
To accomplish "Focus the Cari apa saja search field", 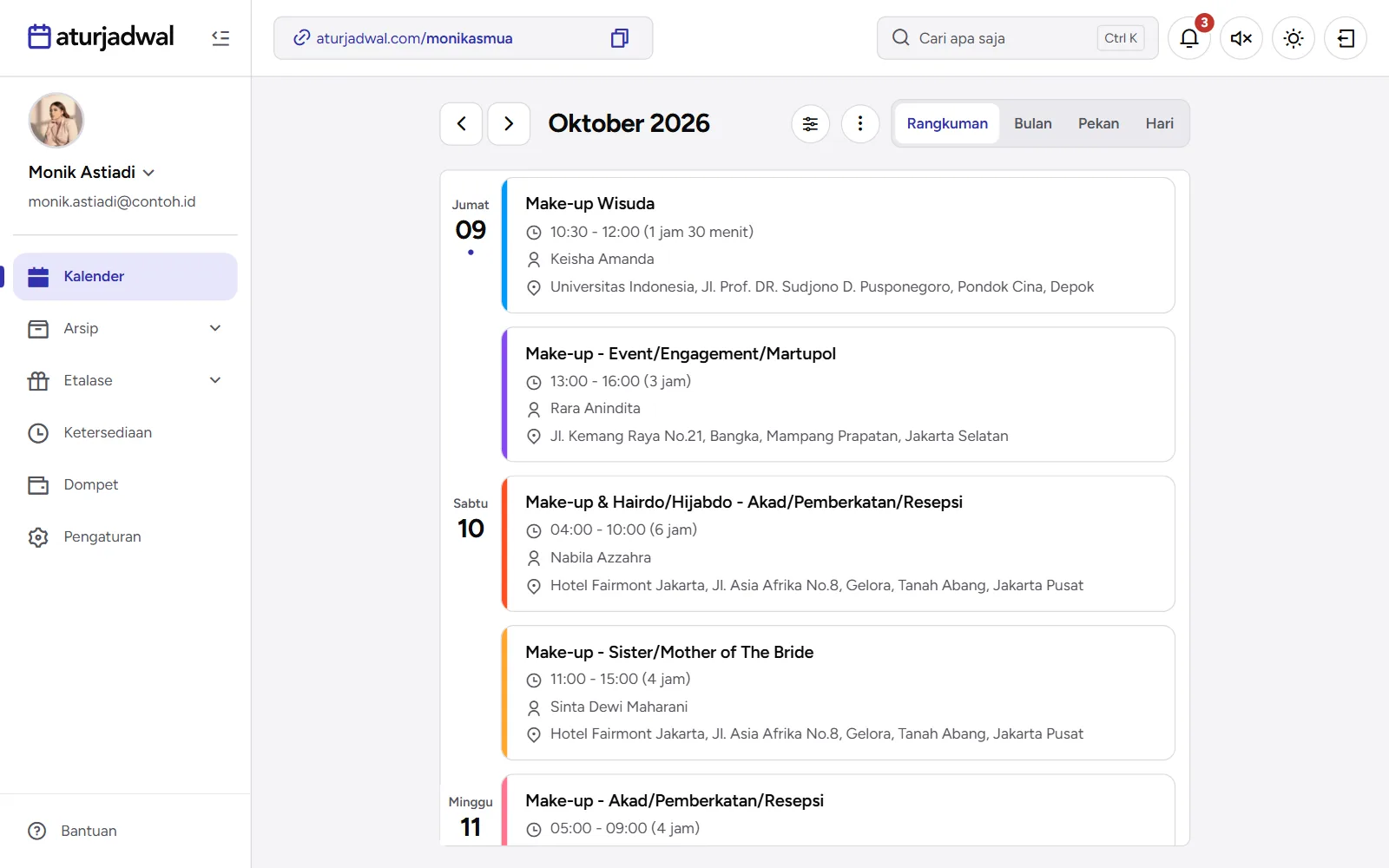I will tap(1017, 38).
